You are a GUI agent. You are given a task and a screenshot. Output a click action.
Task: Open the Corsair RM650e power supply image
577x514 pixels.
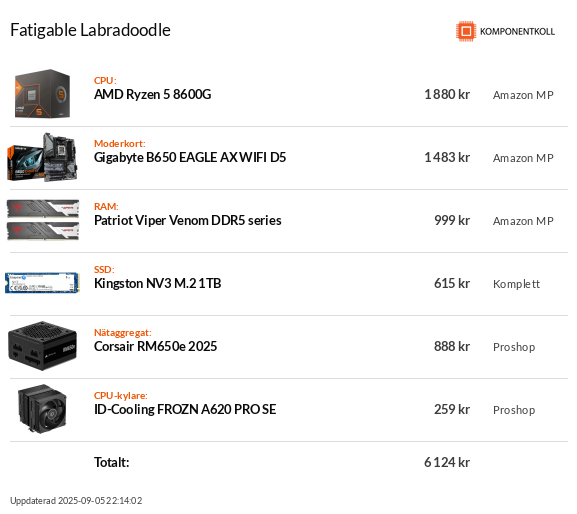(x=42, y=346)
